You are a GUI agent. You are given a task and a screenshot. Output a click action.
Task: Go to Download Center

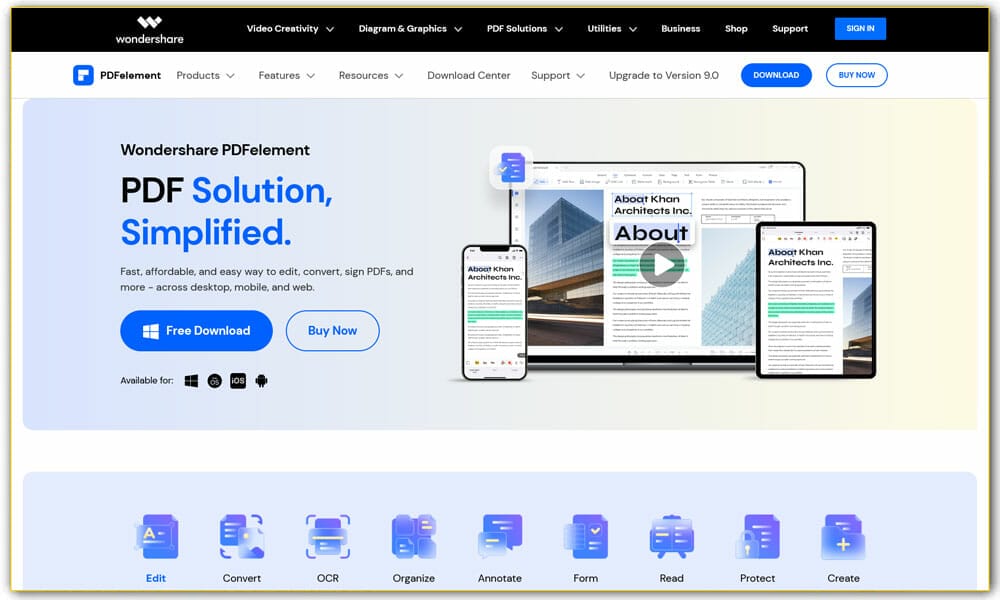click(x=468, y=75)
